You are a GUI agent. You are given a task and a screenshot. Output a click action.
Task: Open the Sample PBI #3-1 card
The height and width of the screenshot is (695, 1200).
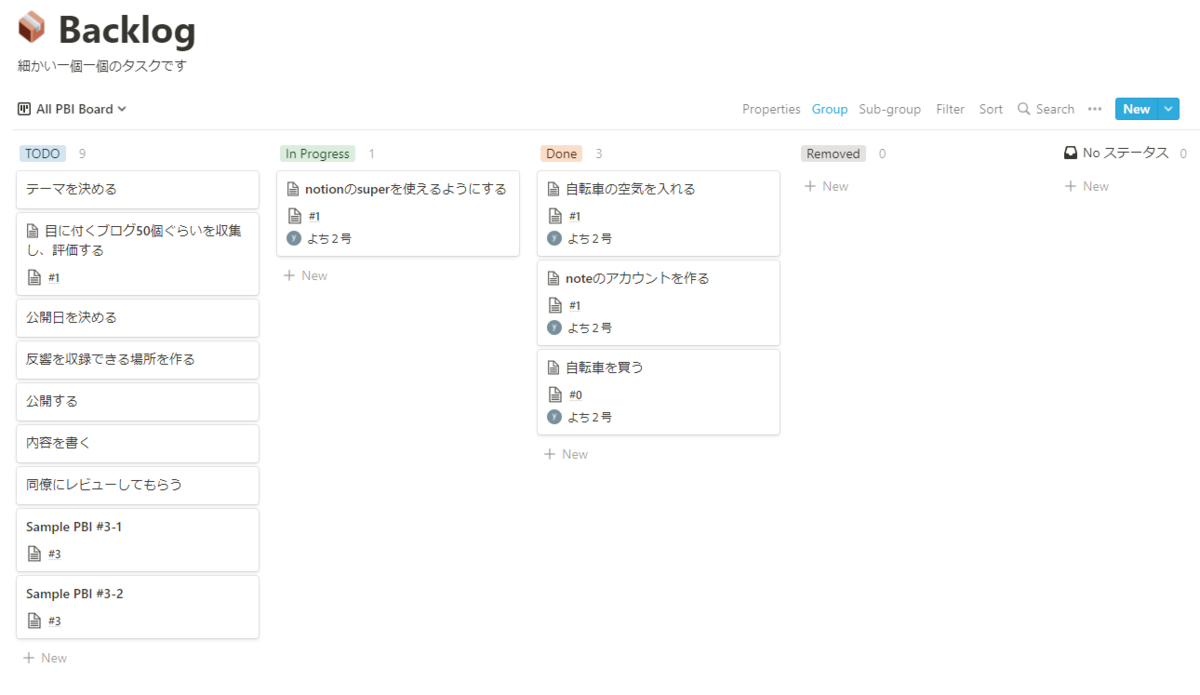coord(137,539)
